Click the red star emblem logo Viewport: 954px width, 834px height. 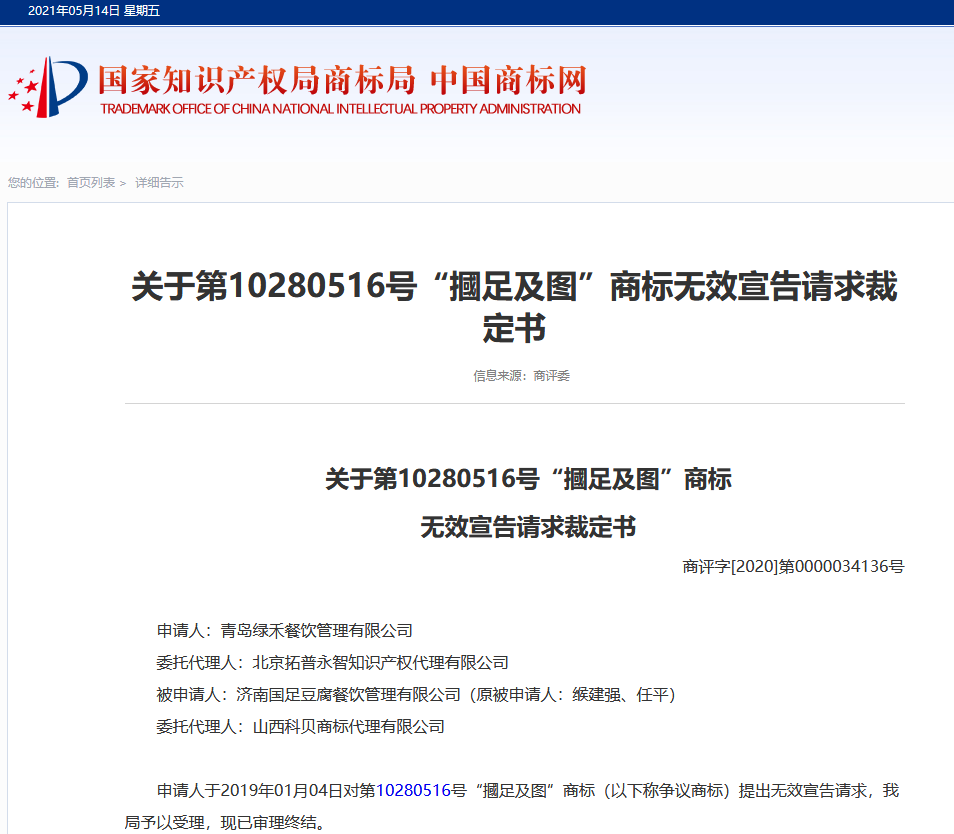click(47, 88)
